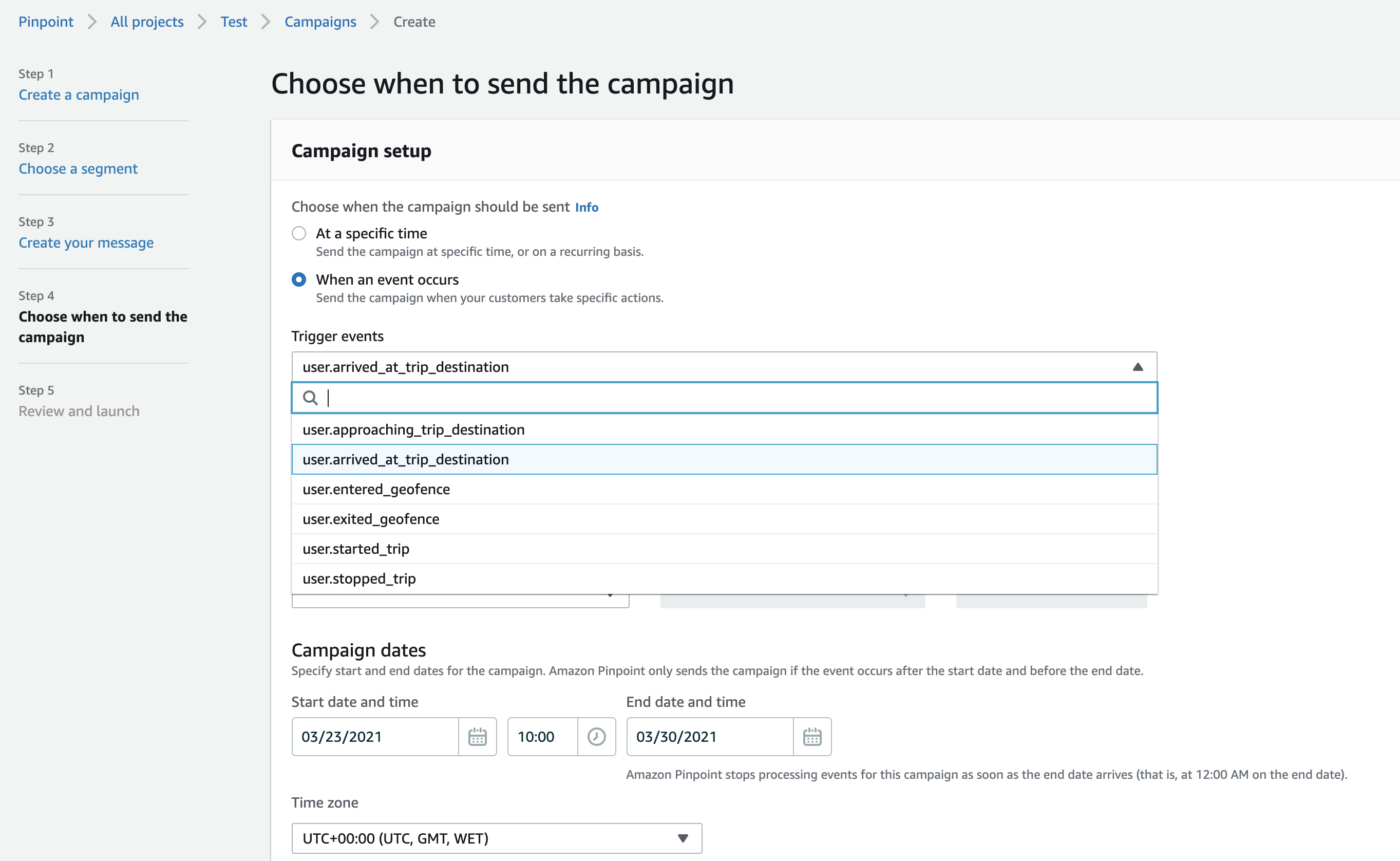Choose user.entered_geofence trigger event

point(376,489)
